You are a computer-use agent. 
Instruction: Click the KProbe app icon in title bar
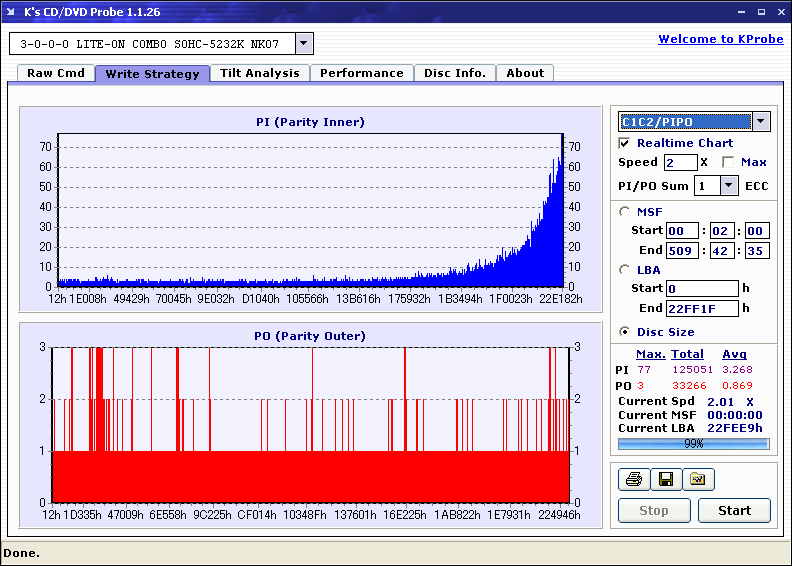[x=12, y=11]
